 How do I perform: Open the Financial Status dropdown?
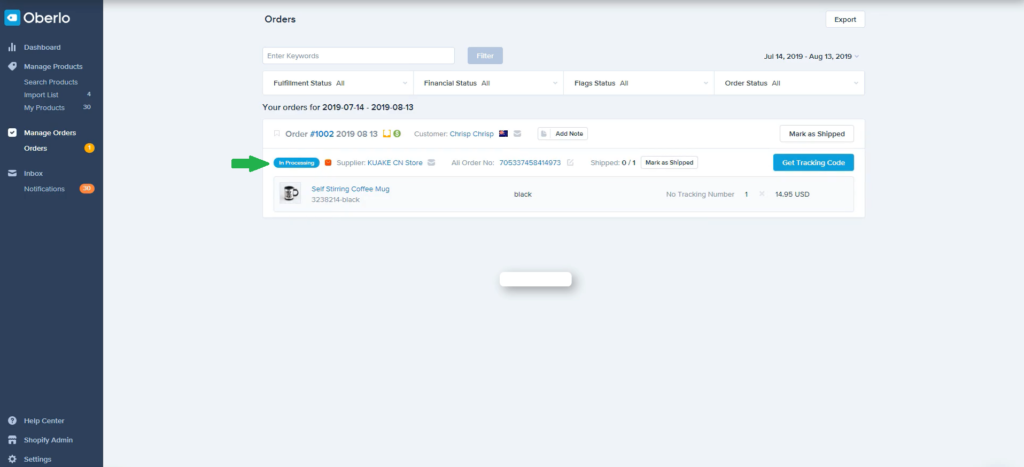tap(488, 83)
